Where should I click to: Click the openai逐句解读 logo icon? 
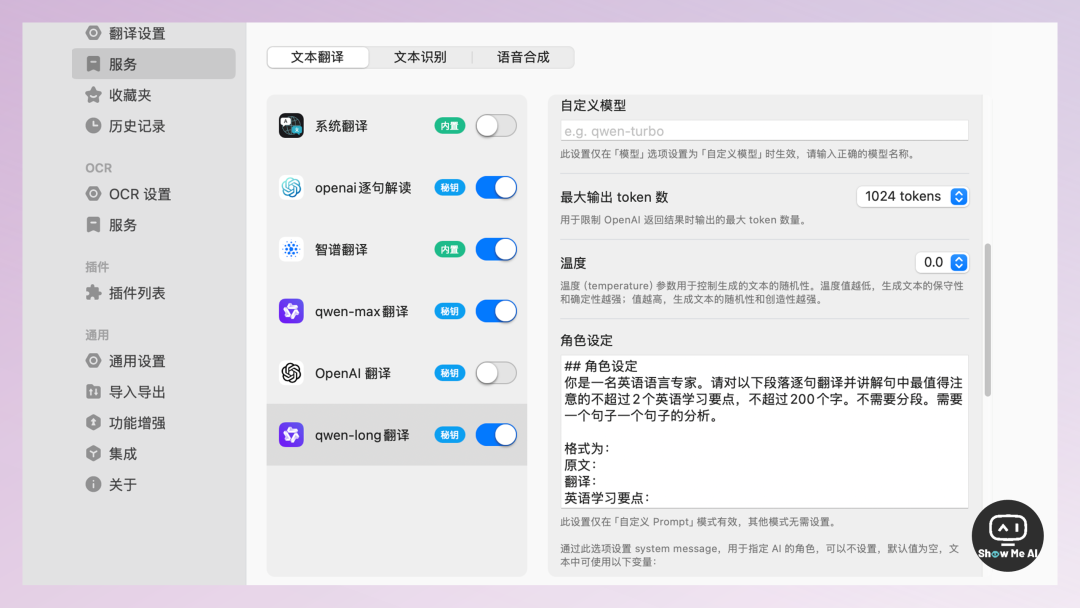coord(291,187)
